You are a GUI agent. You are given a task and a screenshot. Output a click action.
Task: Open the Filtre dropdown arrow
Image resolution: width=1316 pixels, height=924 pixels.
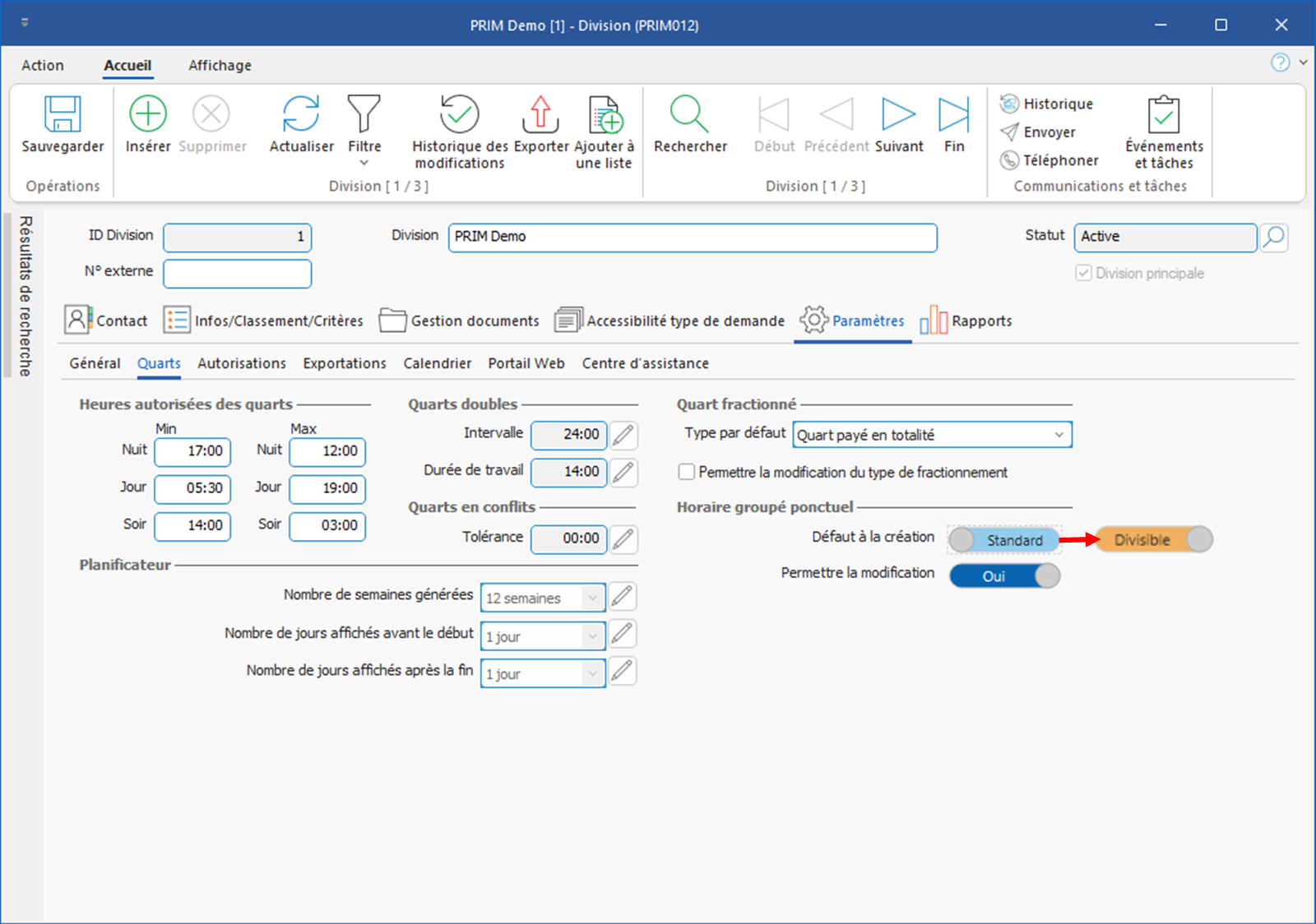click(x=364, y=163)
